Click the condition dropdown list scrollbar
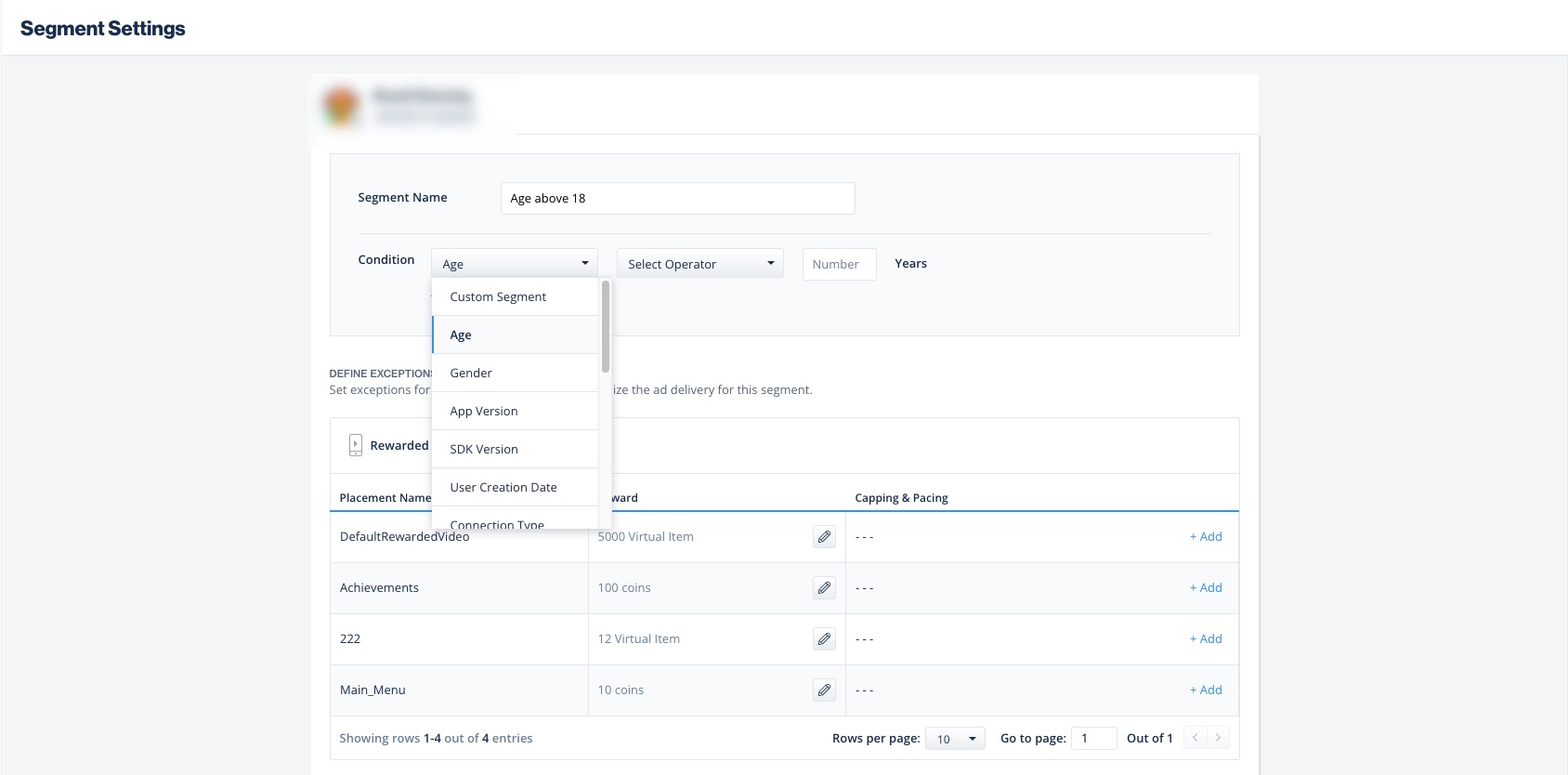1568x775 pixels. pos(606,327)
